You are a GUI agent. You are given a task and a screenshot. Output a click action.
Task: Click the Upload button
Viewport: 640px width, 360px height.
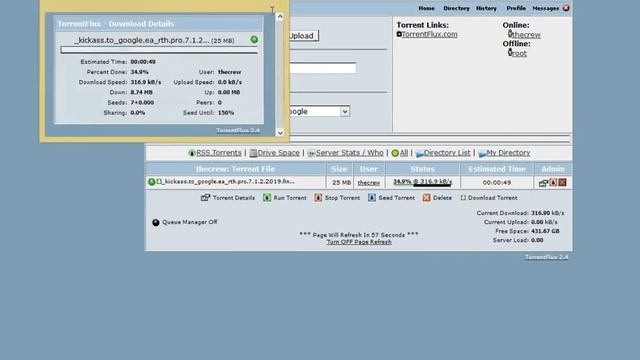[x=303, y=36]
